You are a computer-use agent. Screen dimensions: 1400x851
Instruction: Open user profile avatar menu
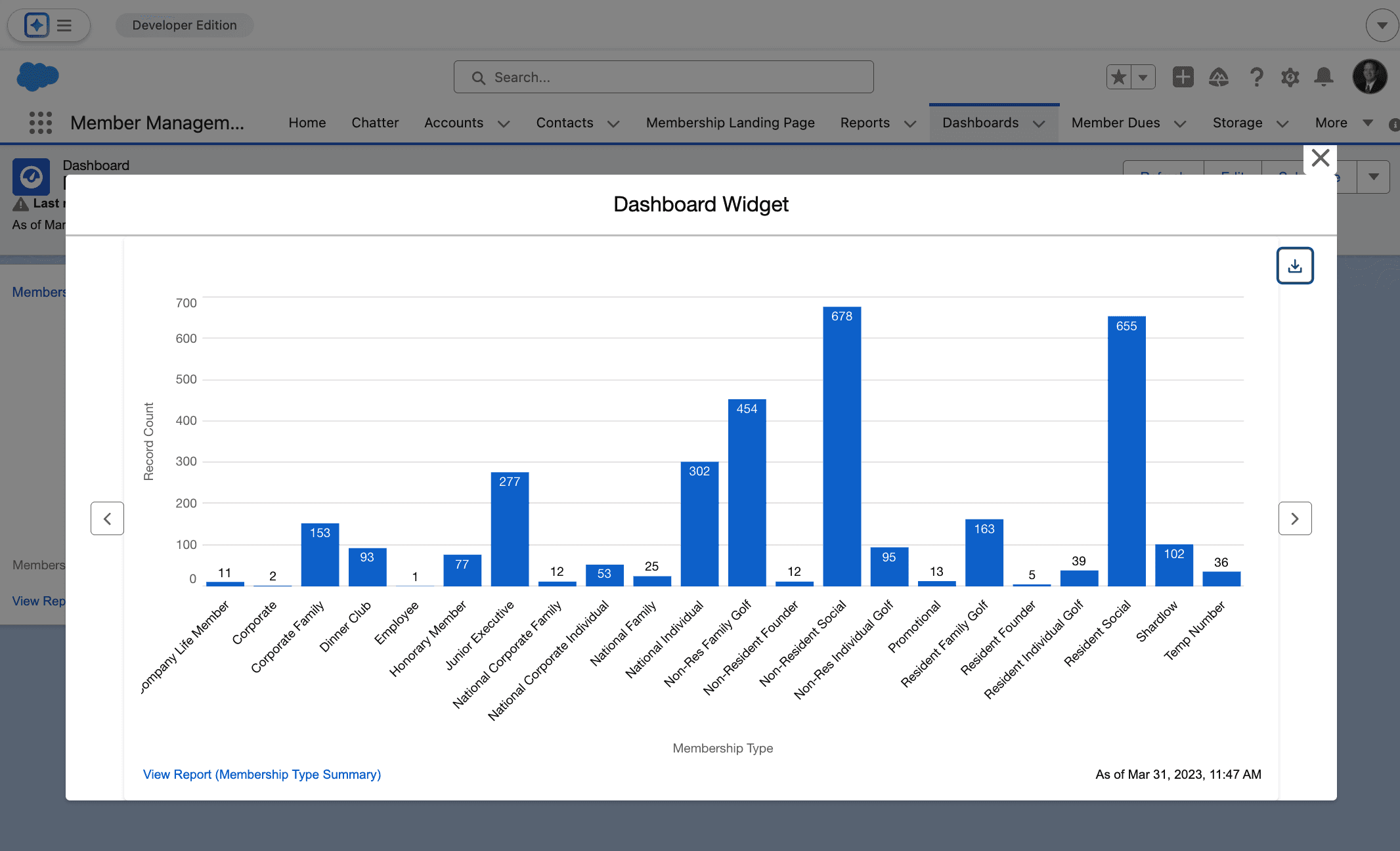pos(1369,77)
